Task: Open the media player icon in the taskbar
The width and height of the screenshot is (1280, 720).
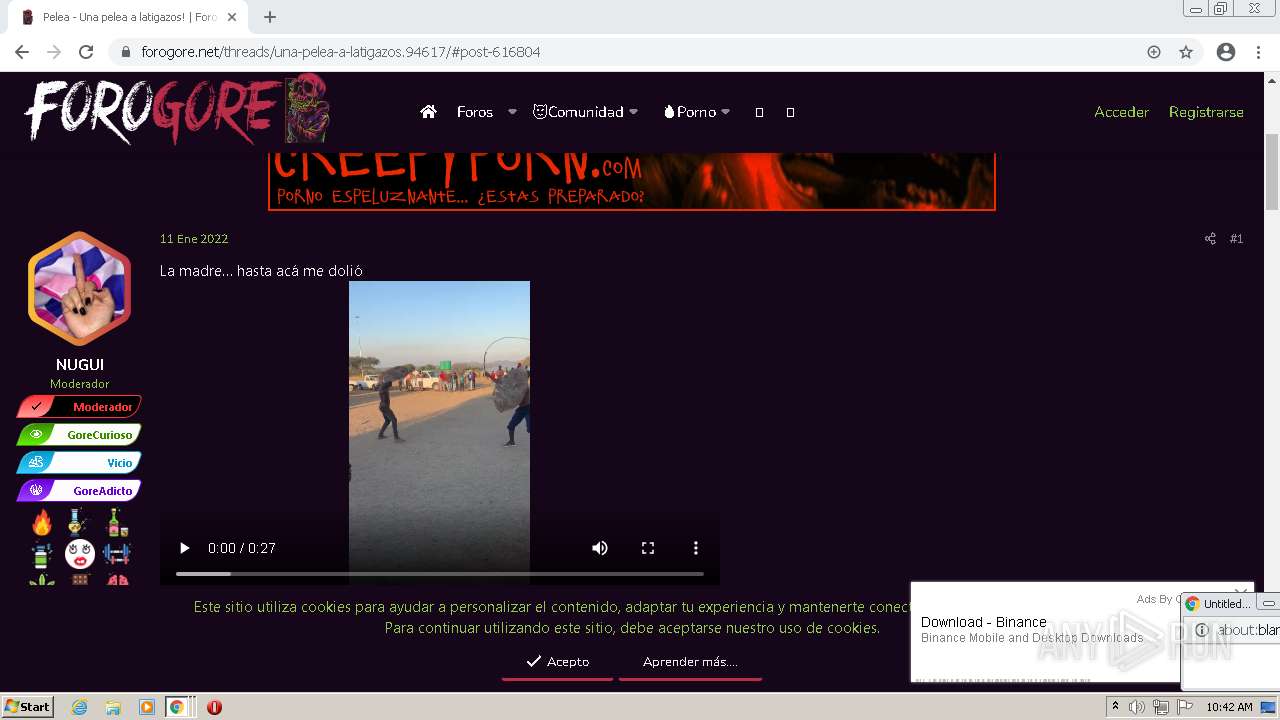Action: click(146, 707)
